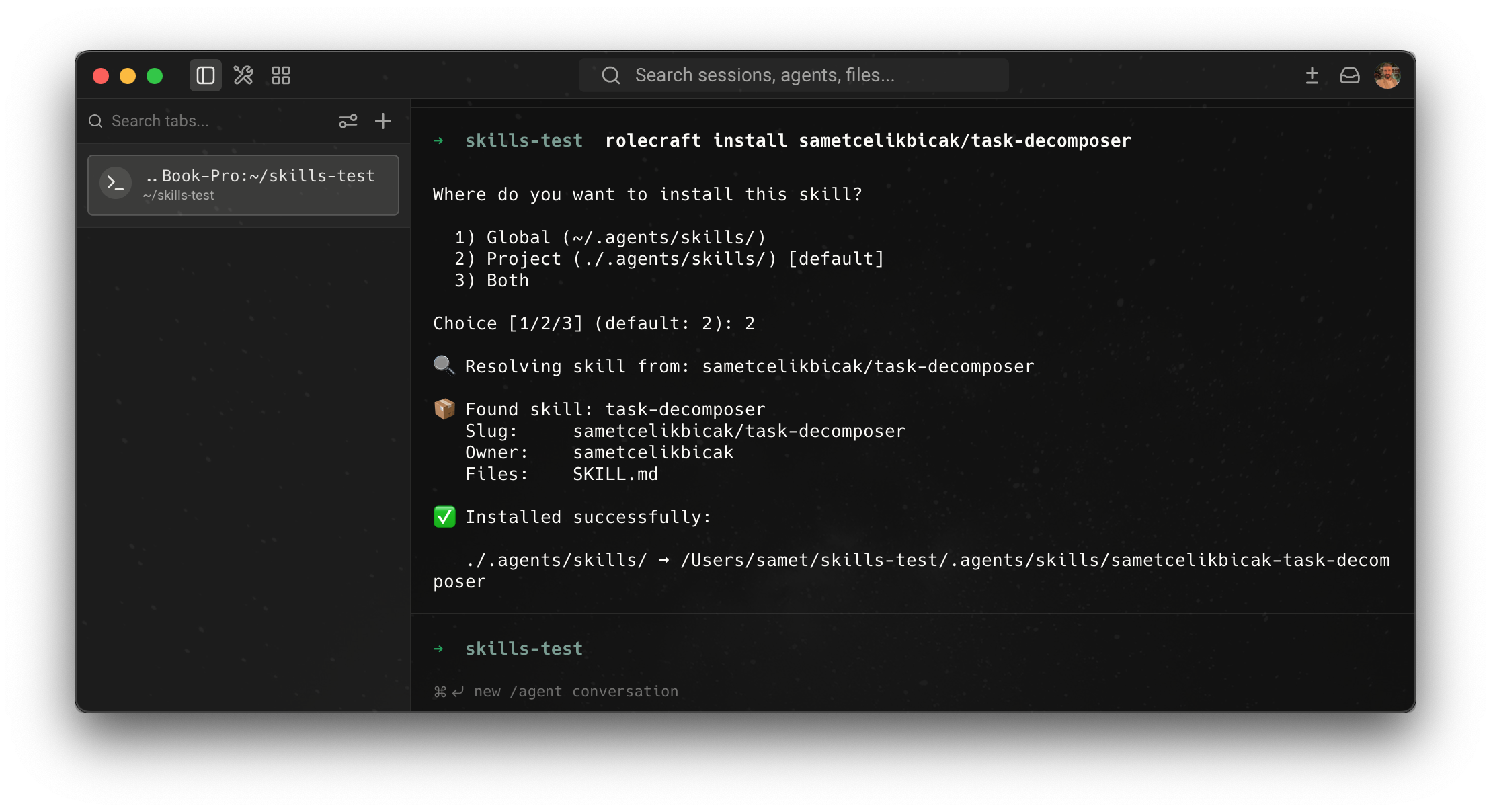Screen dimensions: 1491x812
Task: Click the green checkmark emoji
Action: 444,517
